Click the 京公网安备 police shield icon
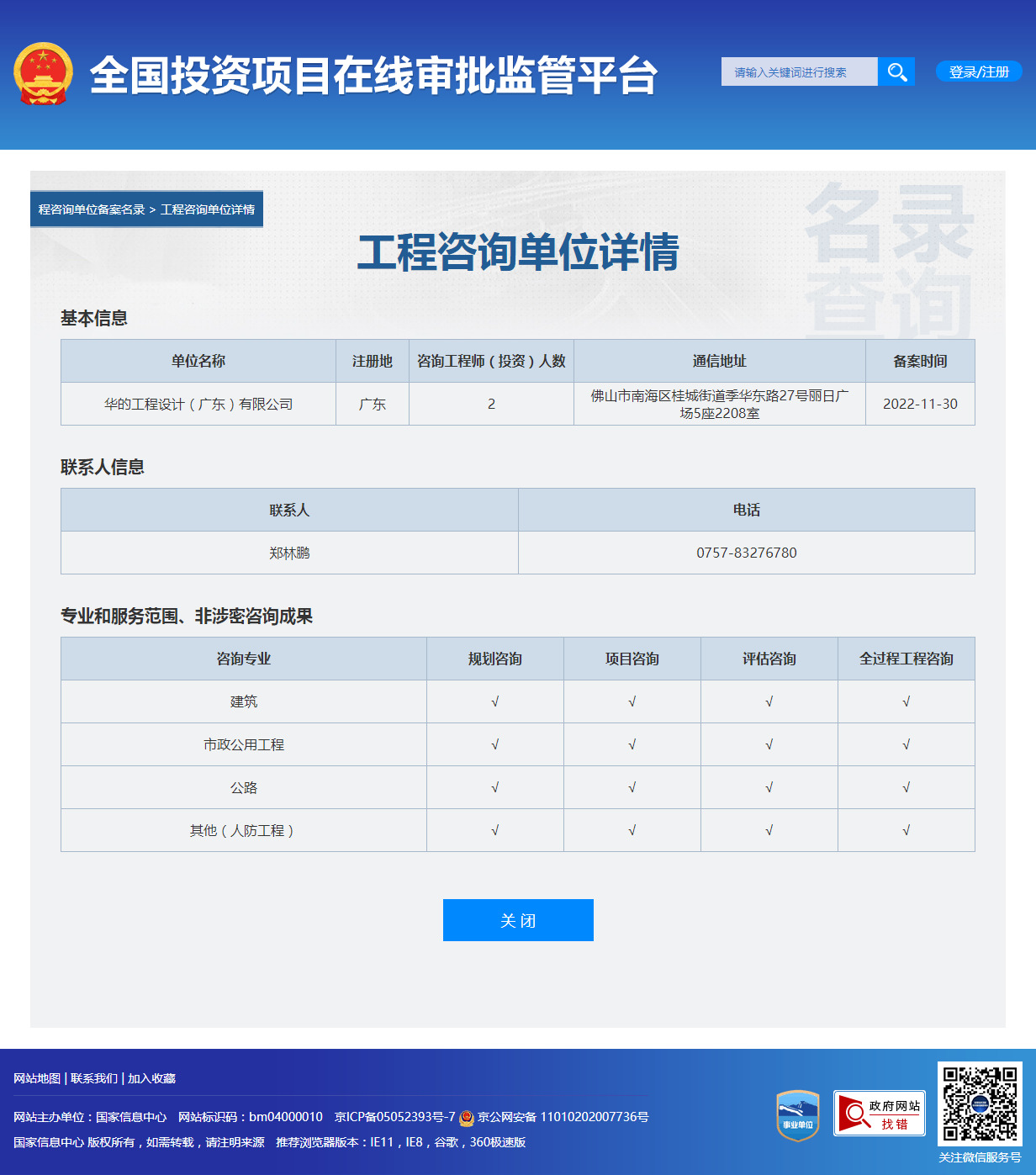1036x1175 pixels. click(468, 1117)
